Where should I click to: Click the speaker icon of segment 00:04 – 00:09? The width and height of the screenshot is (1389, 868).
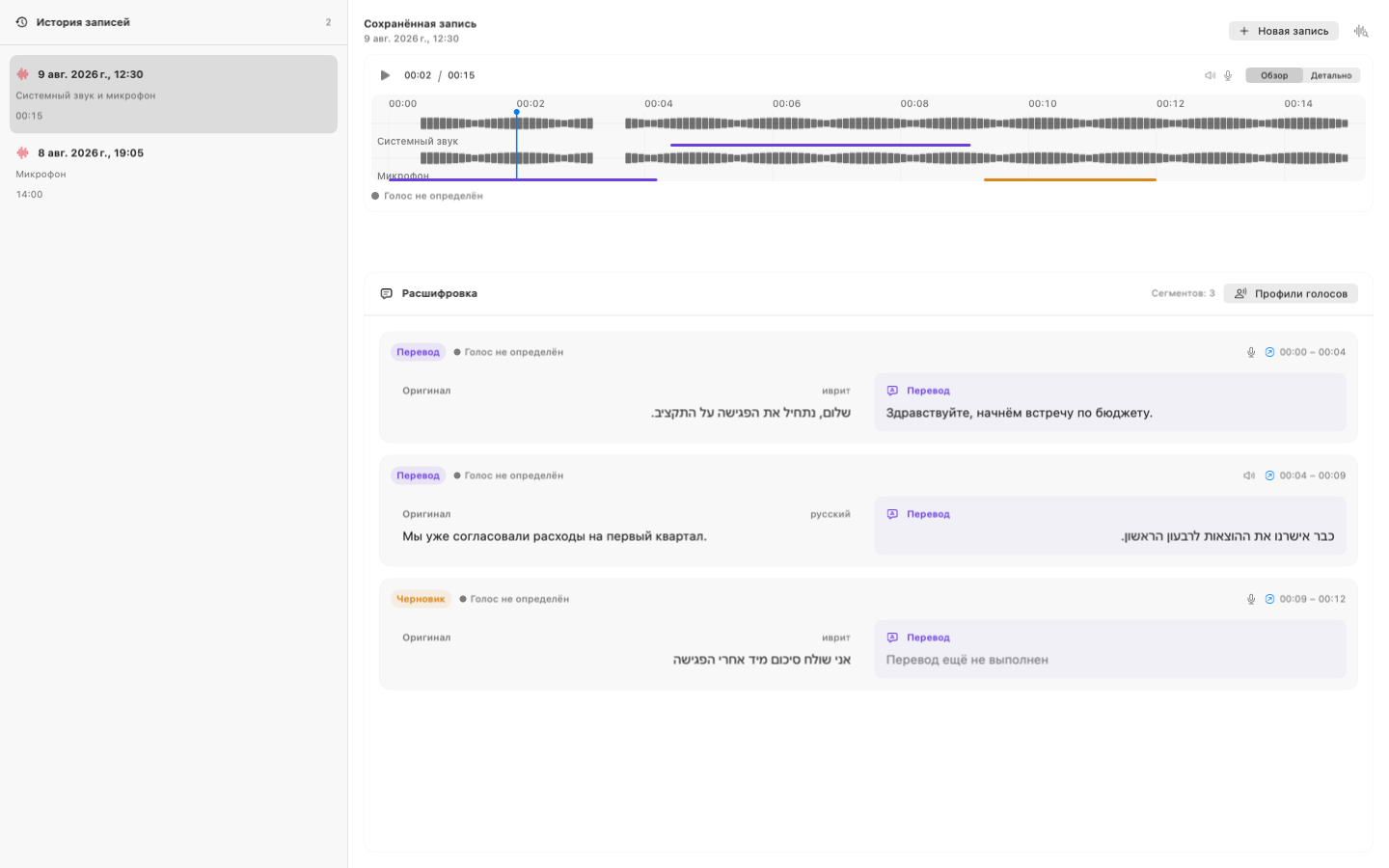(1249, 475)
